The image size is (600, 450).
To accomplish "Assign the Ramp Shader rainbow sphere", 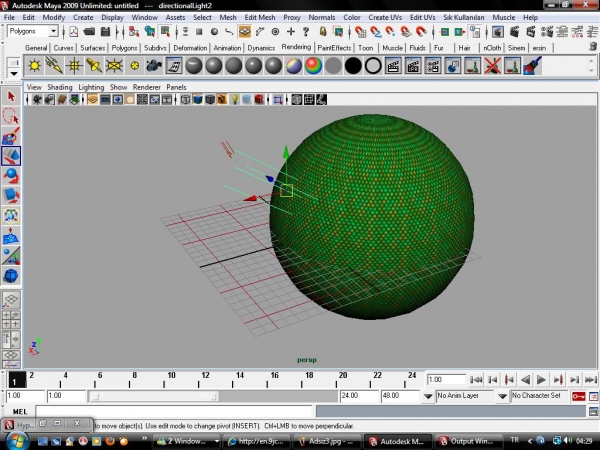I will 313,65.
